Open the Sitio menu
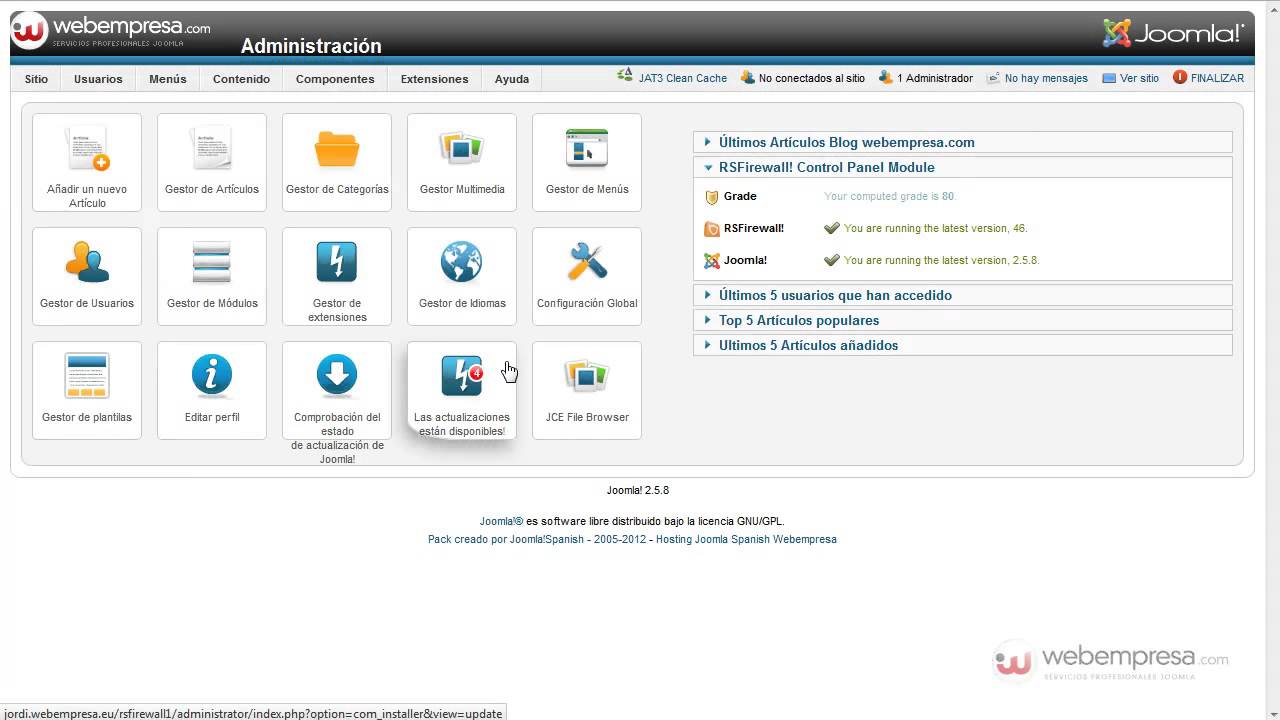1280x720 pixels. pos(36,79)
